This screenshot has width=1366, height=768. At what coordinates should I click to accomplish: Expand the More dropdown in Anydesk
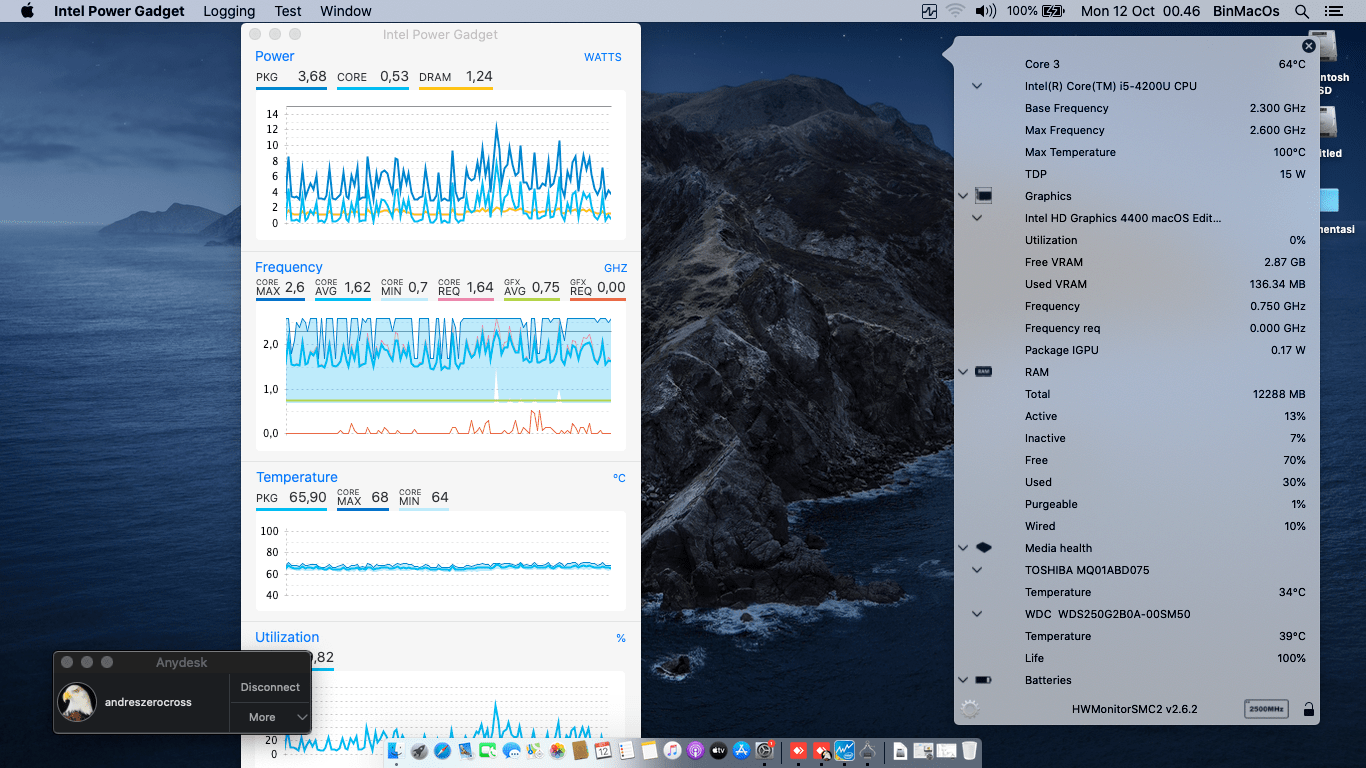(270, 717)
